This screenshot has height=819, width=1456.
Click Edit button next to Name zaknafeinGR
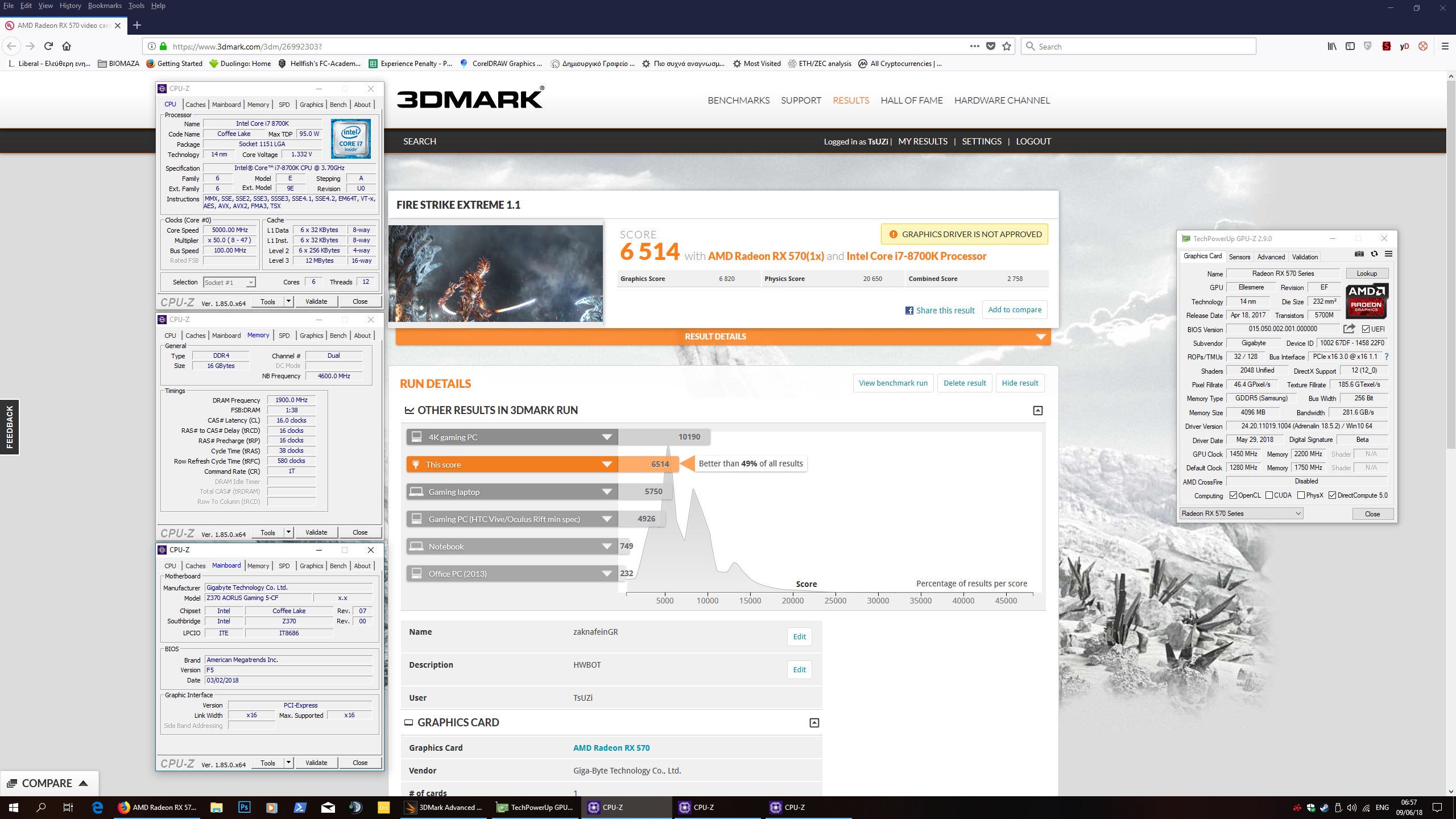[x=799, y=637]
